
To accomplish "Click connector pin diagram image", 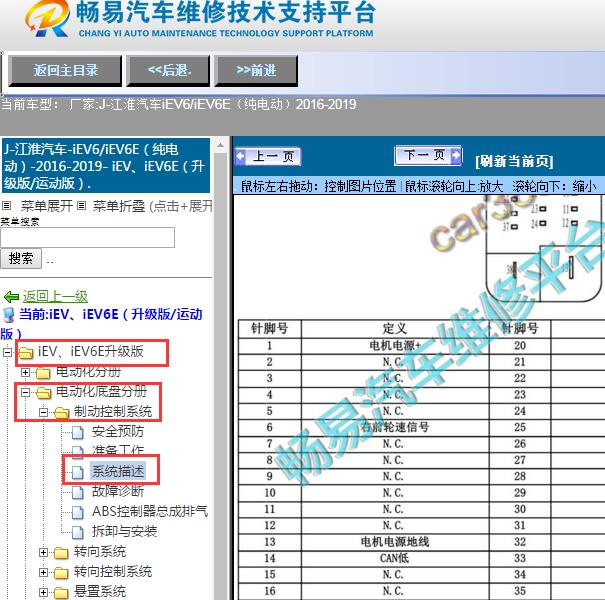I will click(x=544, y=249).
